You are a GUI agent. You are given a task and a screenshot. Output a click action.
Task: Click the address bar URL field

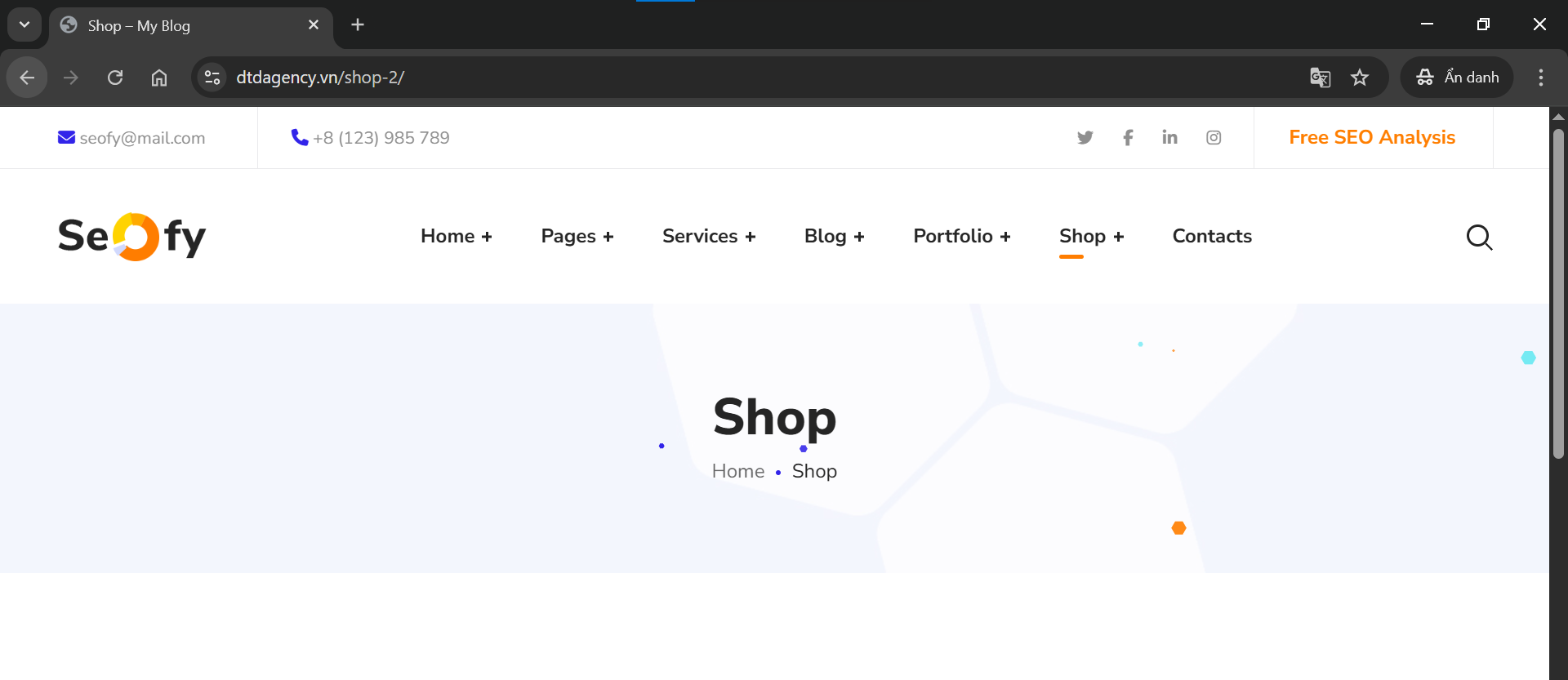pyautogui.click(x=735, y=78)
